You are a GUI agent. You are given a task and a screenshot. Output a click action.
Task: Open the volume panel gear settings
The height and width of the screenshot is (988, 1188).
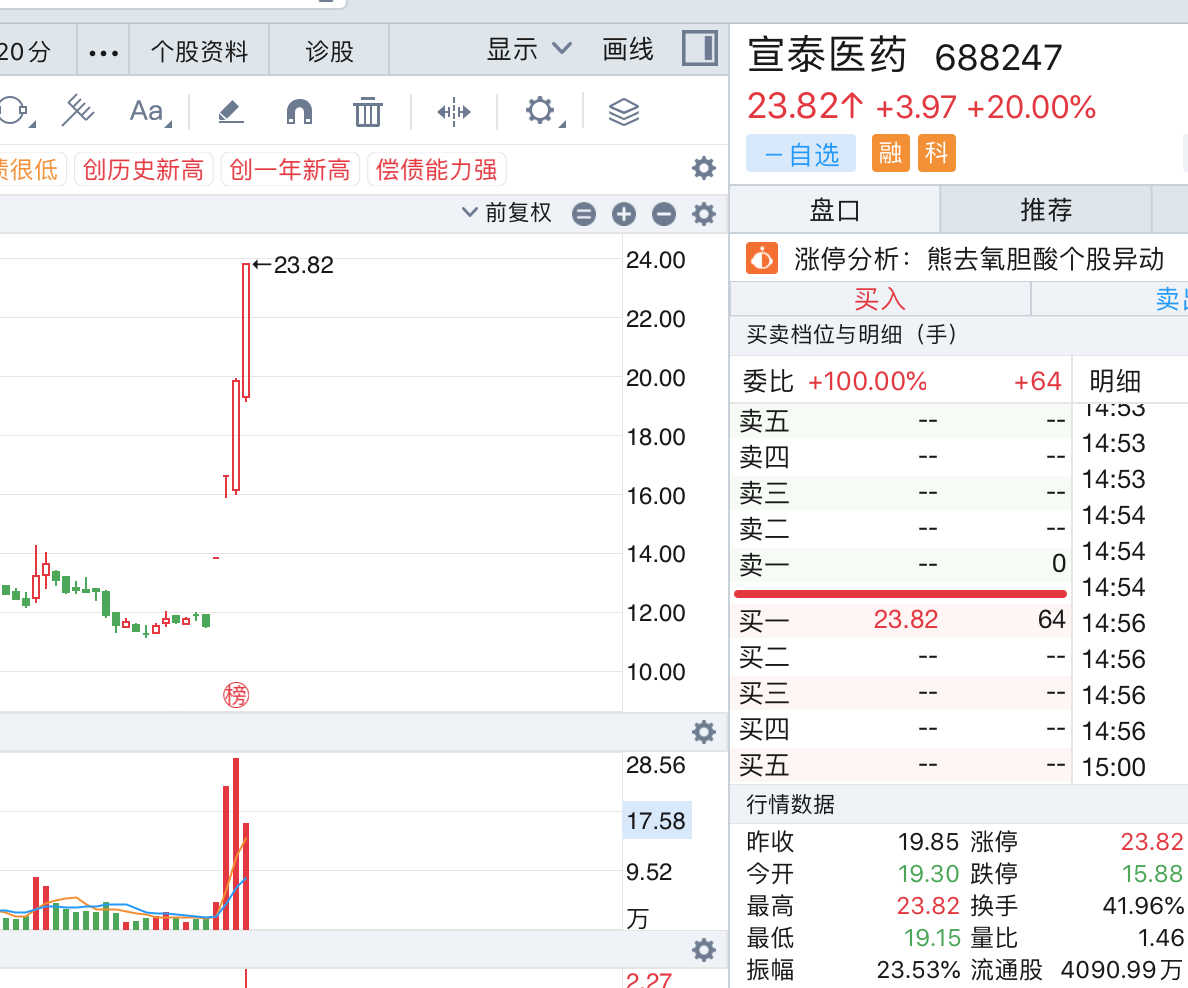point(704,732)
